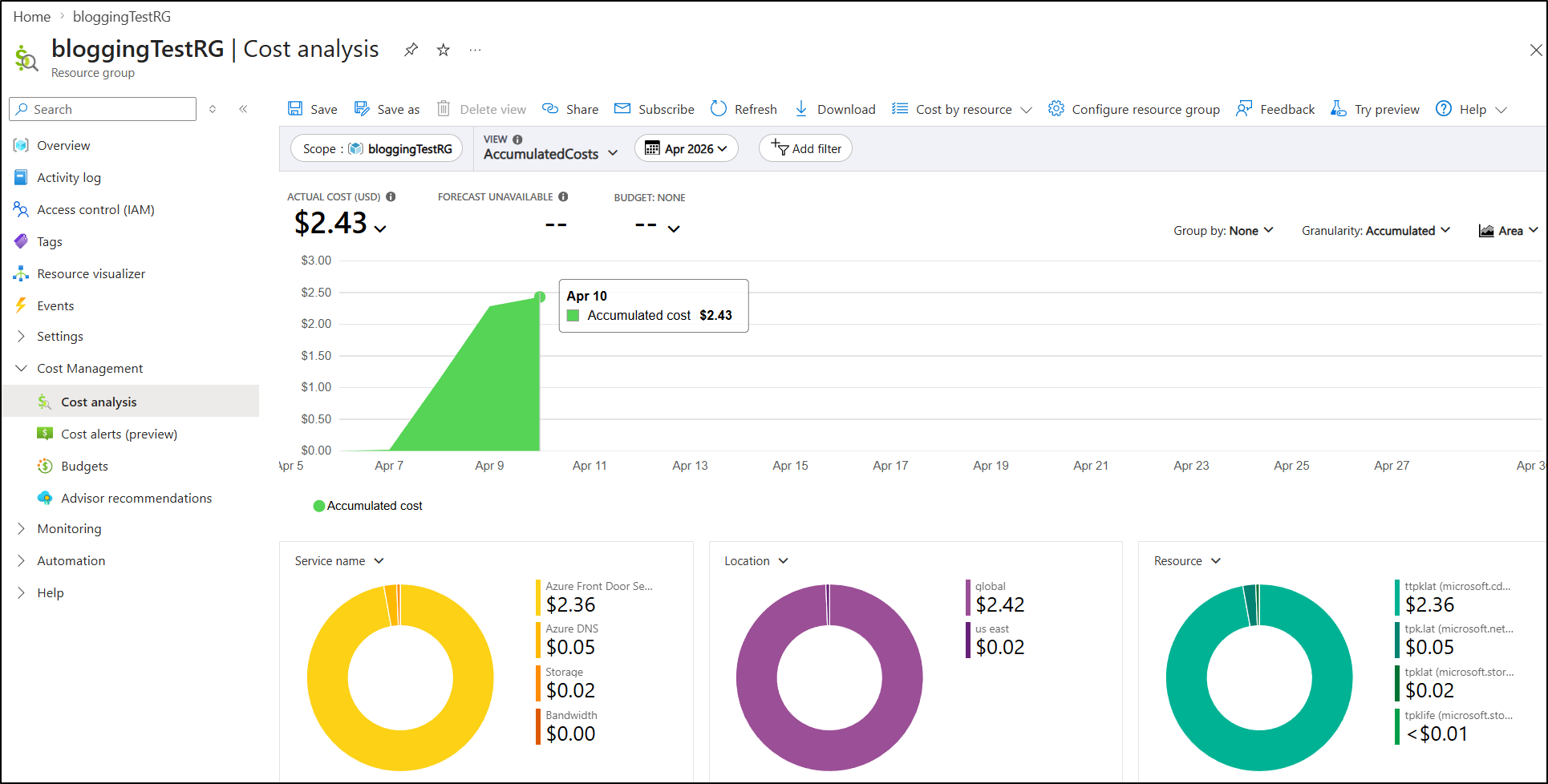The height and width of the screenshot is (784, 1548).
Task: Mark blade as favorite with star icon
Action: [x=443, y=50]
